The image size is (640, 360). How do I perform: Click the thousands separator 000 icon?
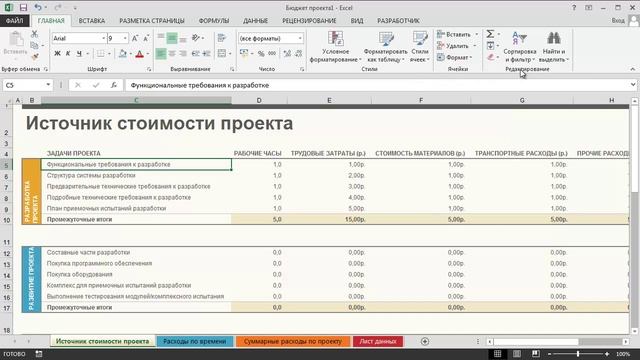click(x=272, y=53)
